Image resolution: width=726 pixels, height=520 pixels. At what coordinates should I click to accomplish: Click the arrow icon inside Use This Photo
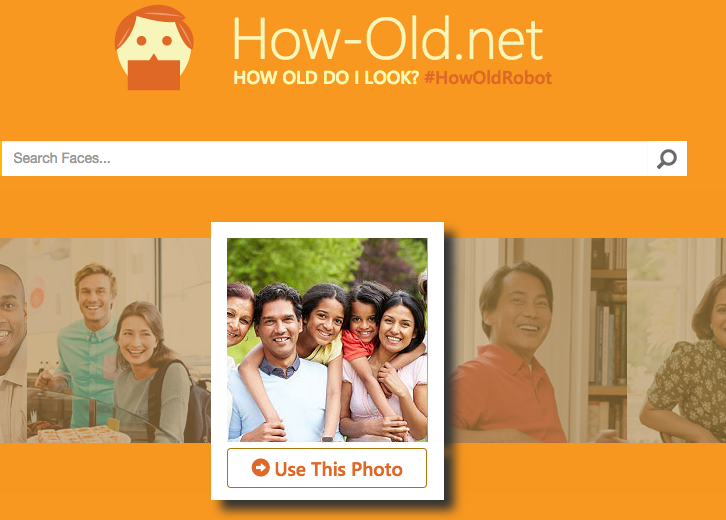tap(261, 468)
